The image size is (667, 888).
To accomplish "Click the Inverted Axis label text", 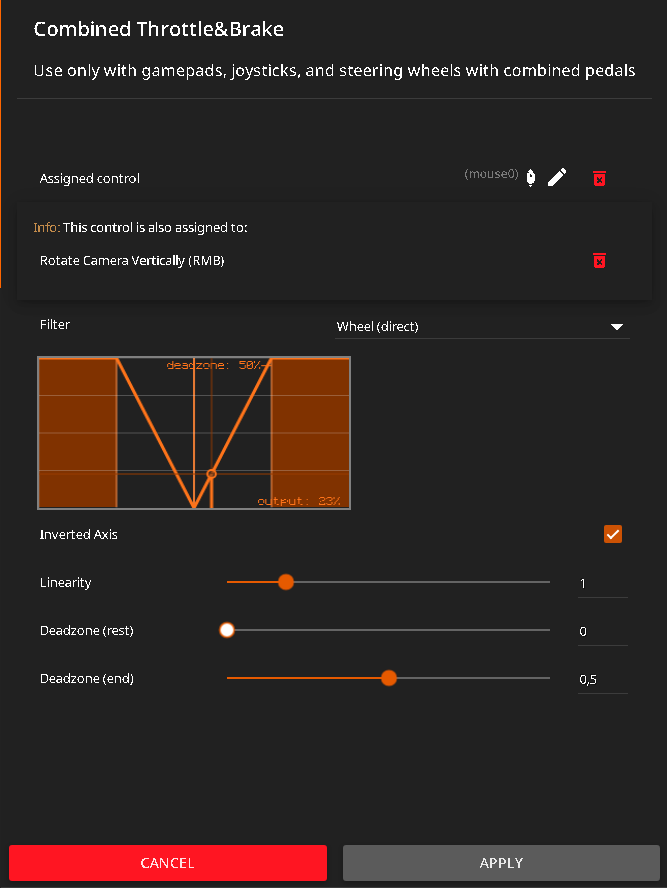I will coord(79,535).
